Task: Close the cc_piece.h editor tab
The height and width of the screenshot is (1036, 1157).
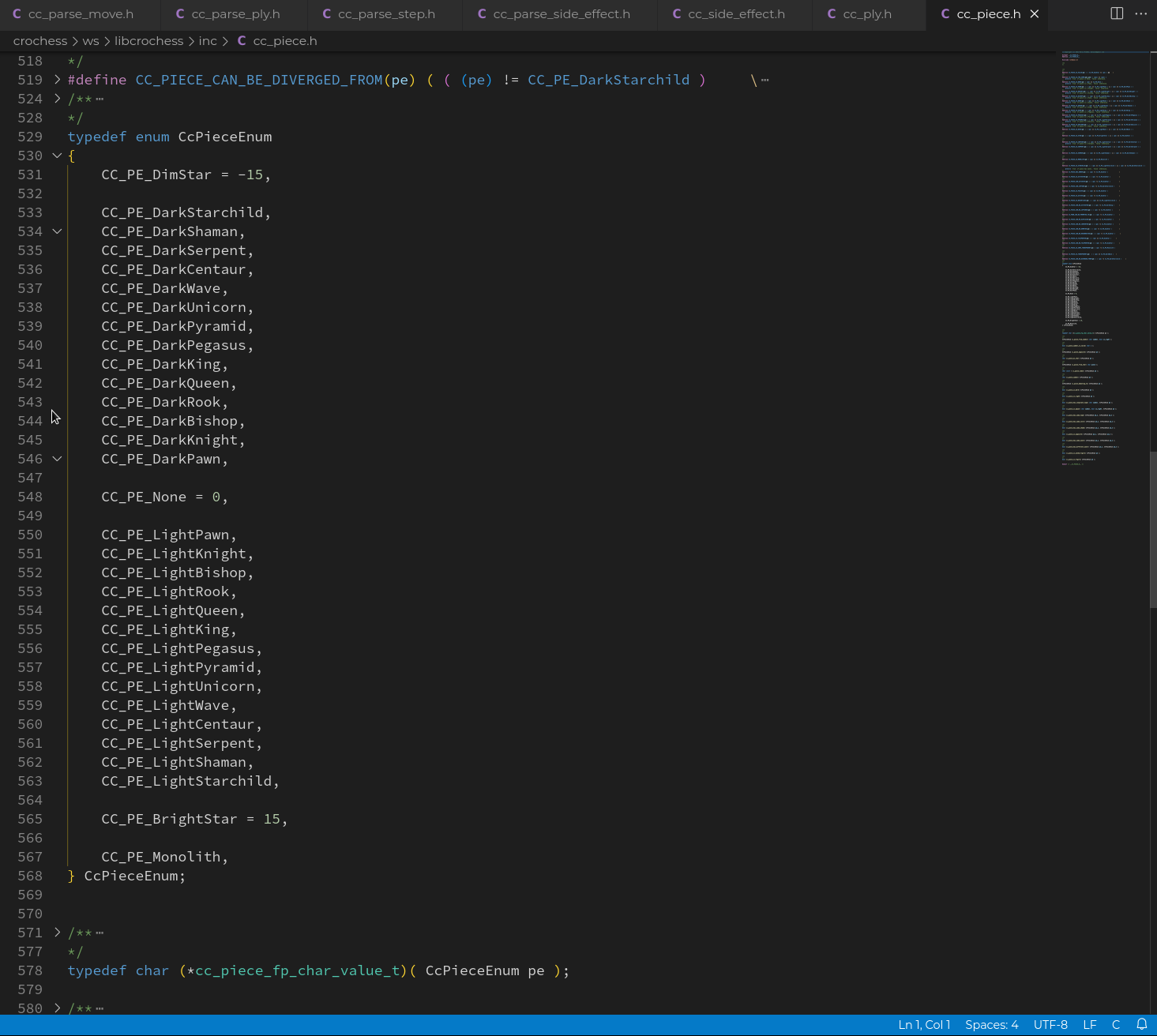Action: [1034, 13]
